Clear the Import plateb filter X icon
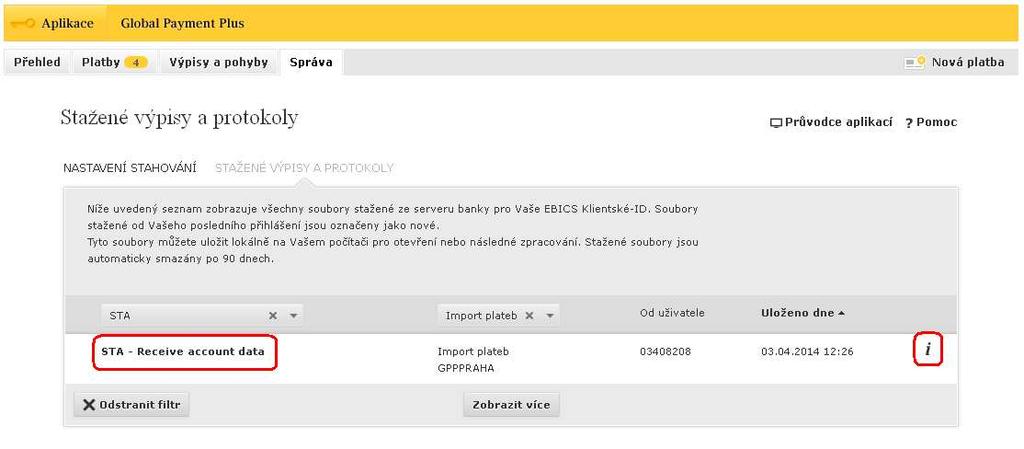Viewport: 1024px width, 449px height. 530,315
